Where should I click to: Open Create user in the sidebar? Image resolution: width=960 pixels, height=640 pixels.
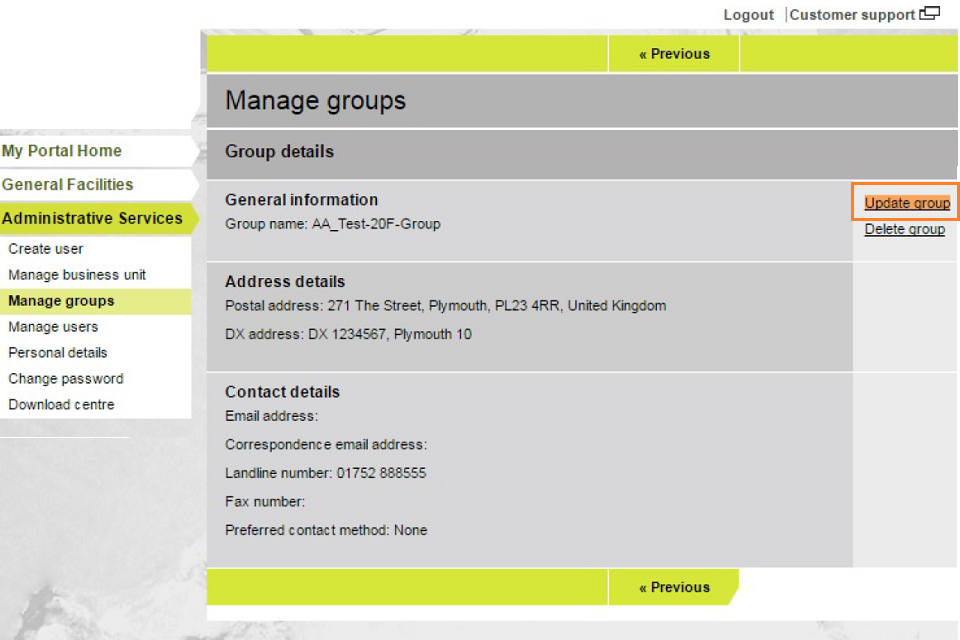[x=46, y=249]
